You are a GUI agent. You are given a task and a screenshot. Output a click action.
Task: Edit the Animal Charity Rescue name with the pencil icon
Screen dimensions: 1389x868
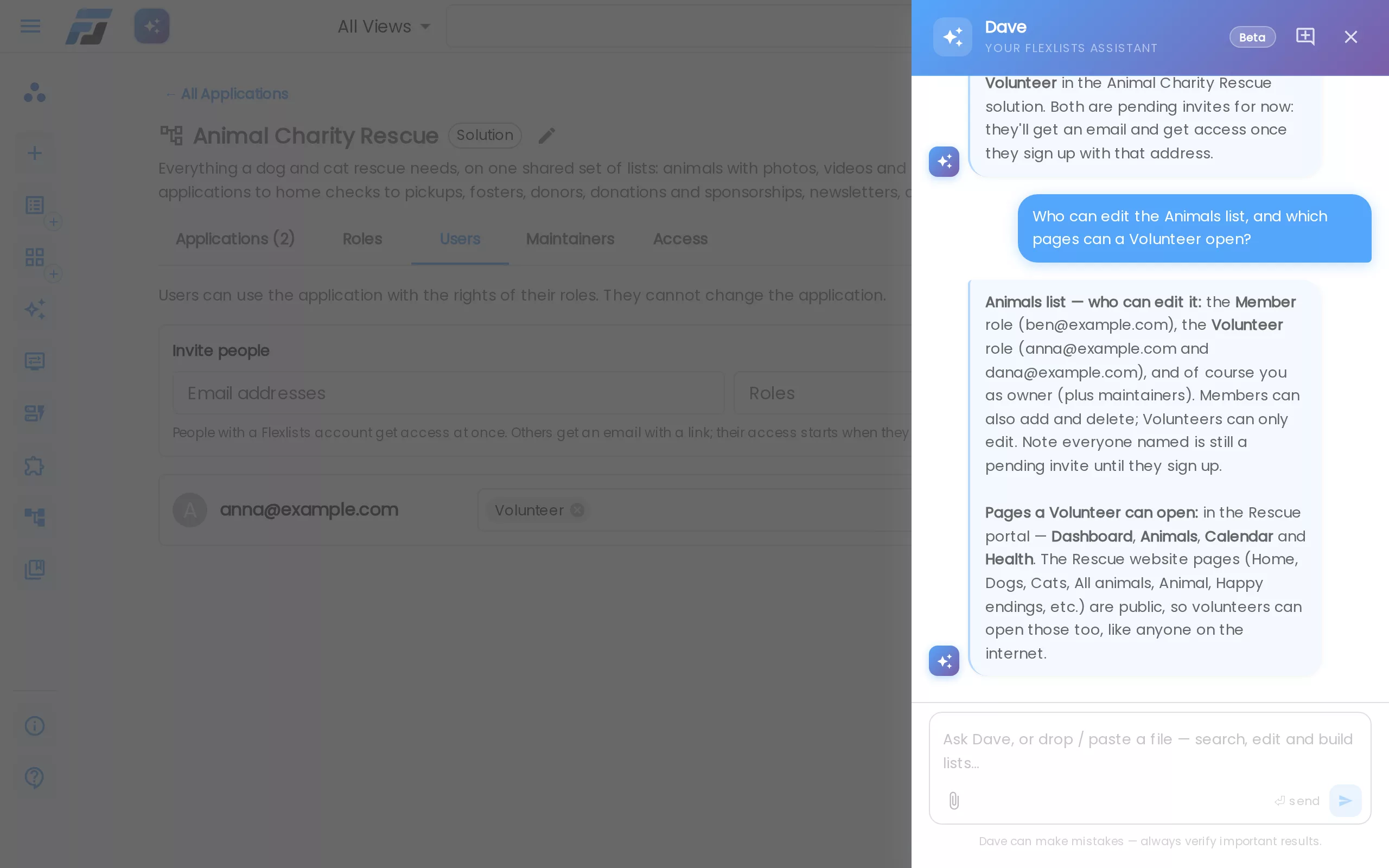[x=546, y=136]
